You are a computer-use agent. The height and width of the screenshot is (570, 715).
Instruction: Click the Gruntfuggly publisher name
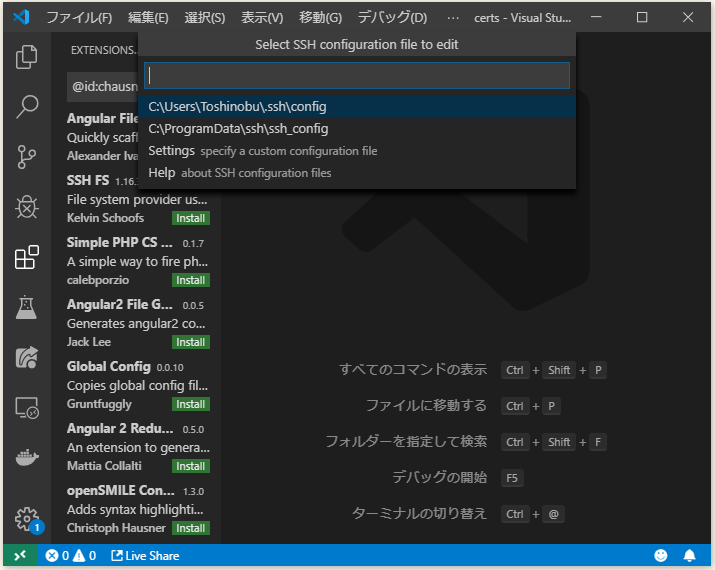(99, 404)
